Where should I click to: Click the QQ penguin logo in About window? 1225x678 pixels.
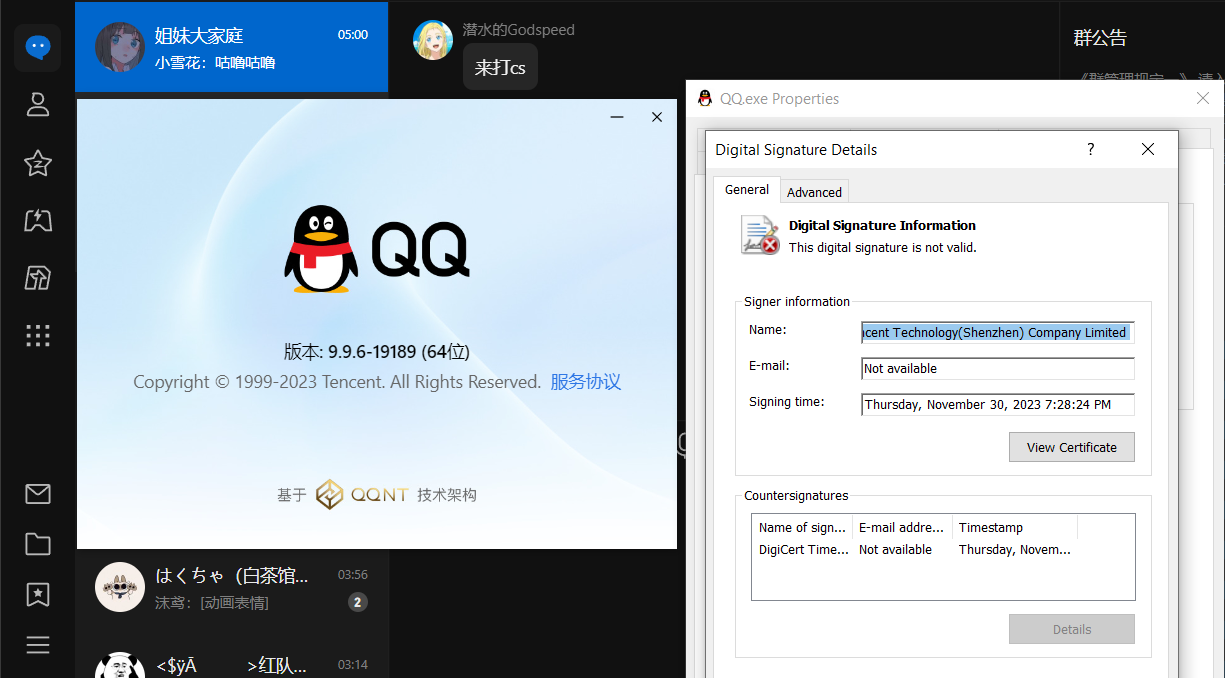point(321,249)
